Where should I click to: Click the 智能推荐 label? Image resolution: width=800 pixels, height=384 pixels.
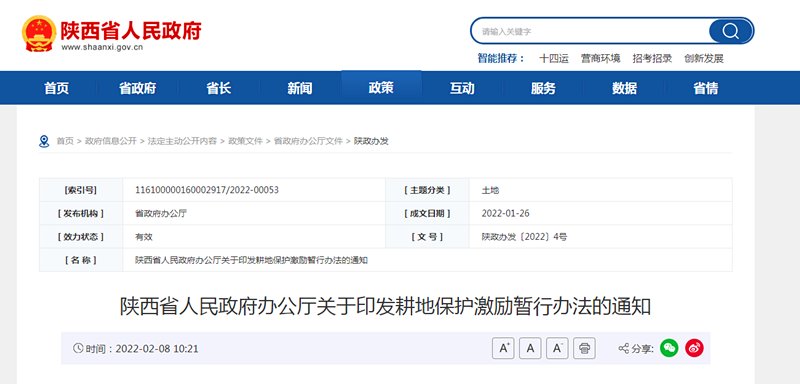pos(501,59)
